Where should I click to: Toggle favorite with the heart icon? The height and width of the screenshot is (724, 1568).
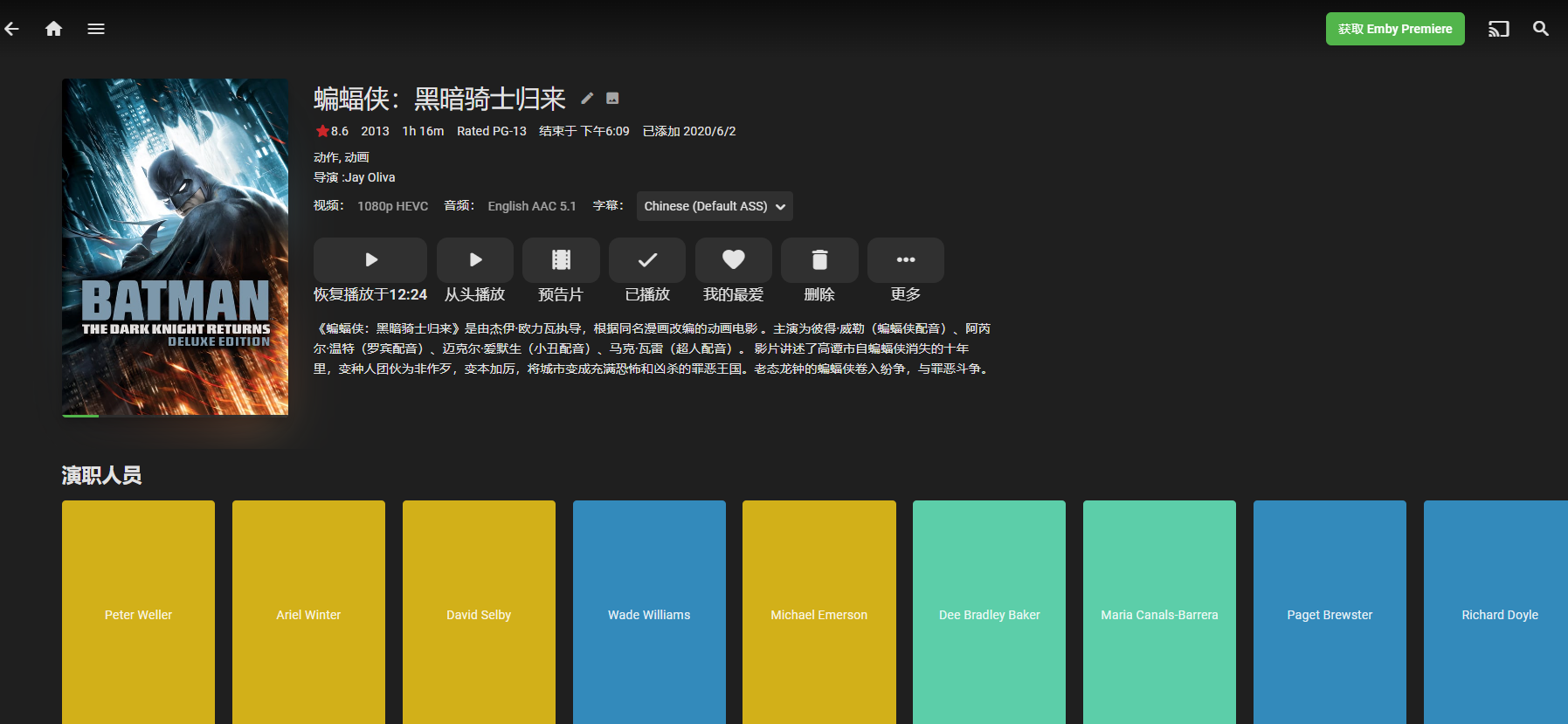tap(734, 260)
